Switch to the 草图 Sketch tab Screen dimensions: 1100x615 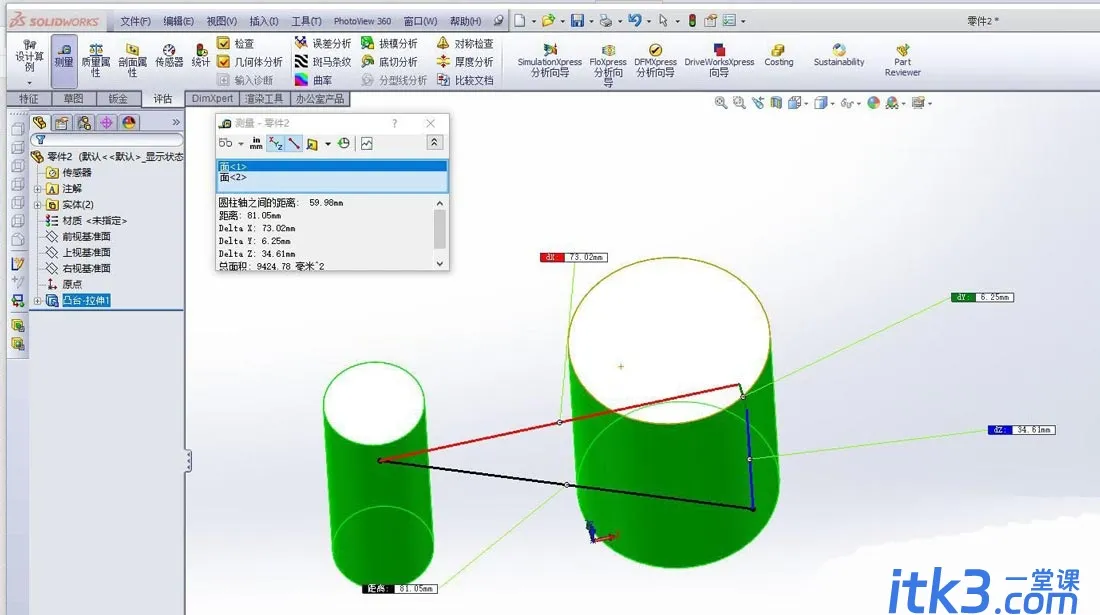(73, 99)
